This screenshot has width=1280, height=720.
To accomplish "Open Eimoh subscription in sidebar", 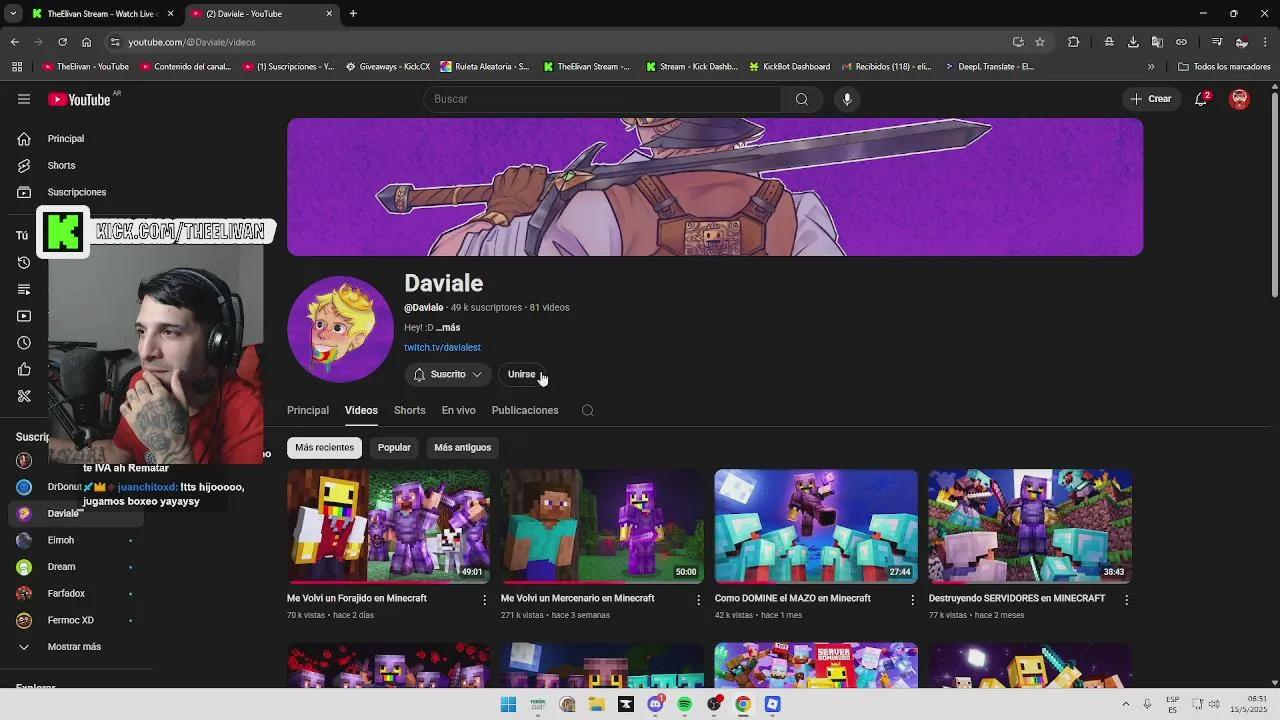I will pos(75,540).
